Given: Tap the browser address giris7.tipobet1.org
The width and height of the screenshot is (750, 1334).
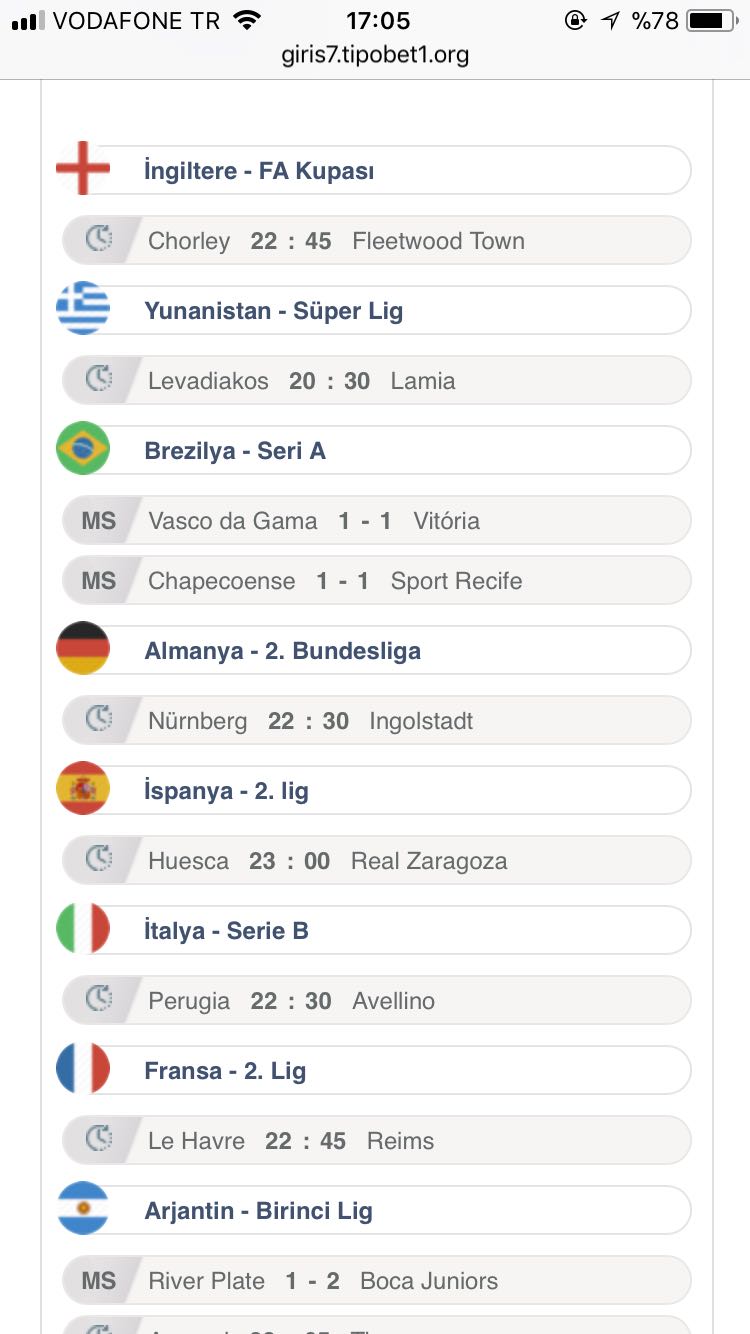Looking at the screenshot, I should pos(375,55).
